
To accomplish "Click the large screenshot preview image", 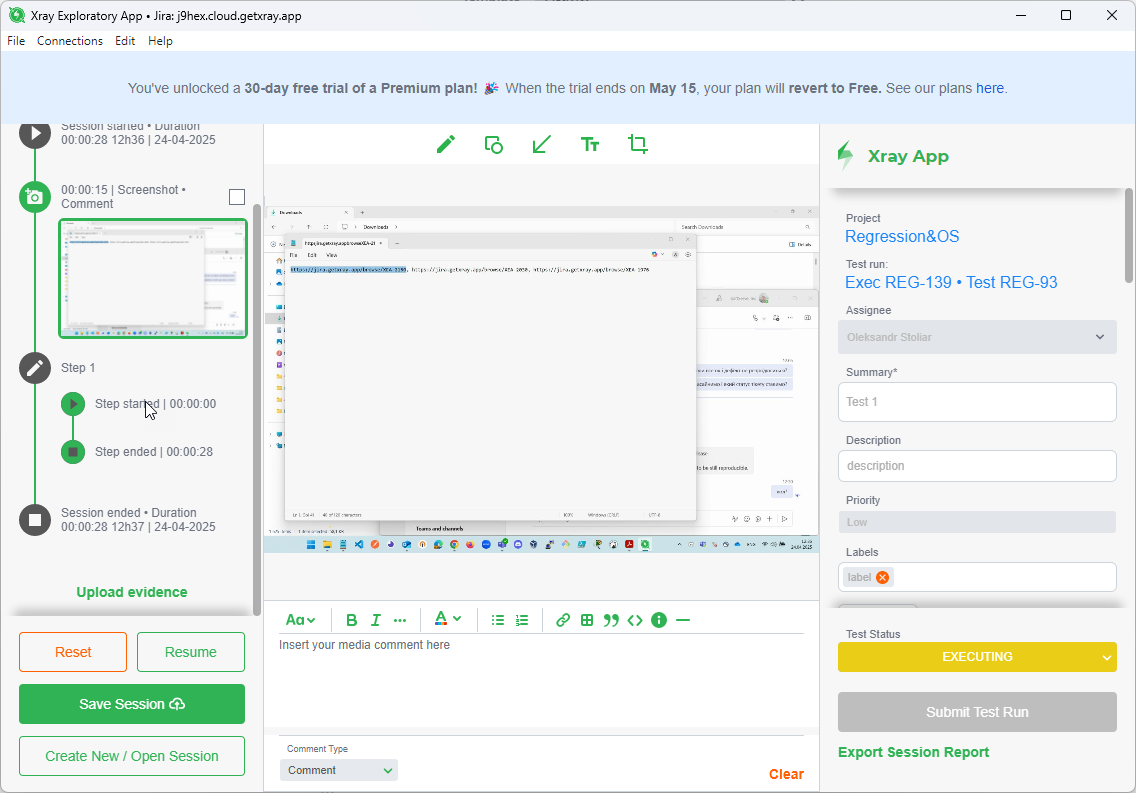I will (x=541, y=379).
